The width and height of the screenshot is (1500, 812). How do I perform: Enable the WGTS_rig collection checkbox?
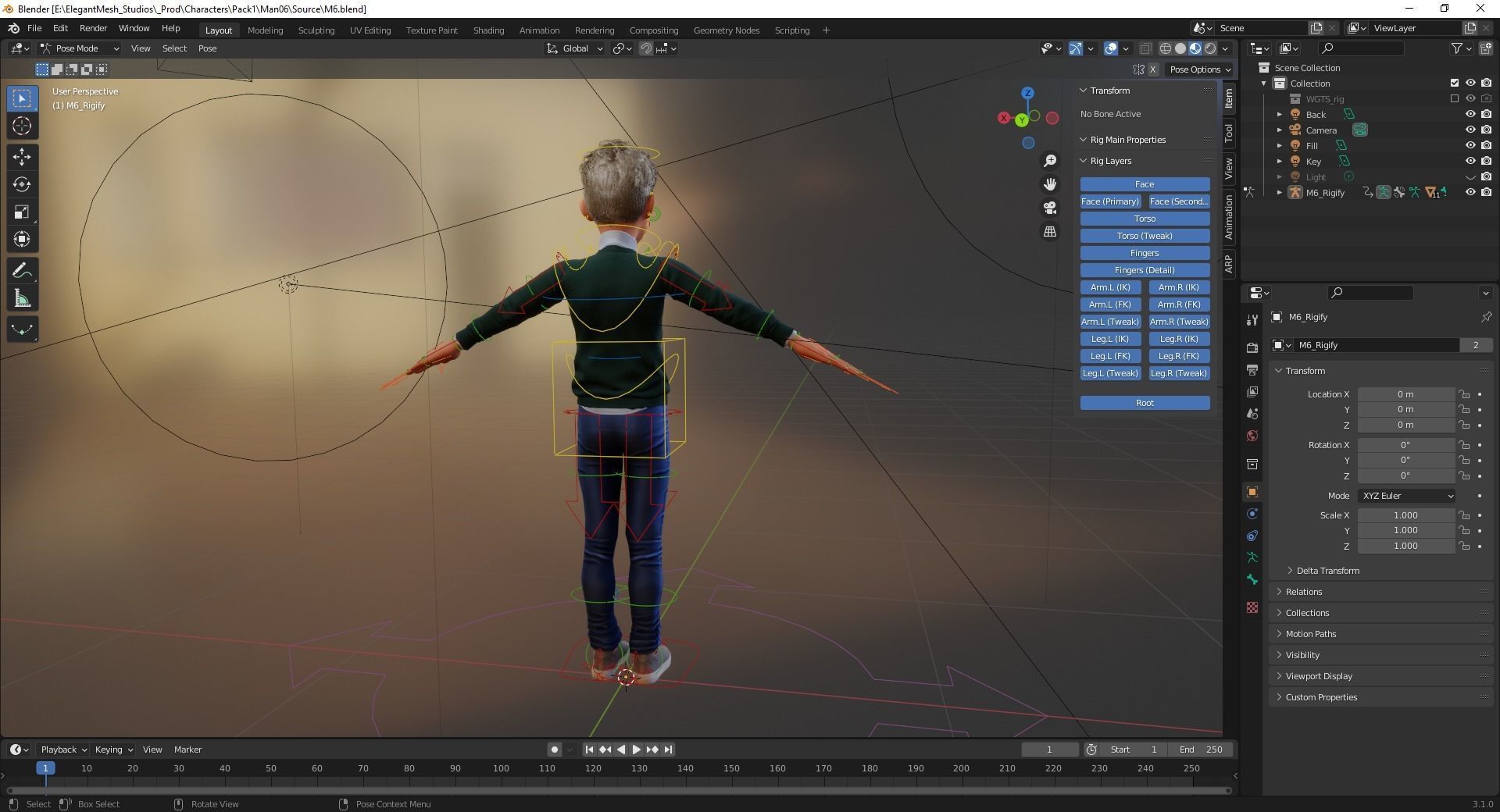coord(1454,98)
